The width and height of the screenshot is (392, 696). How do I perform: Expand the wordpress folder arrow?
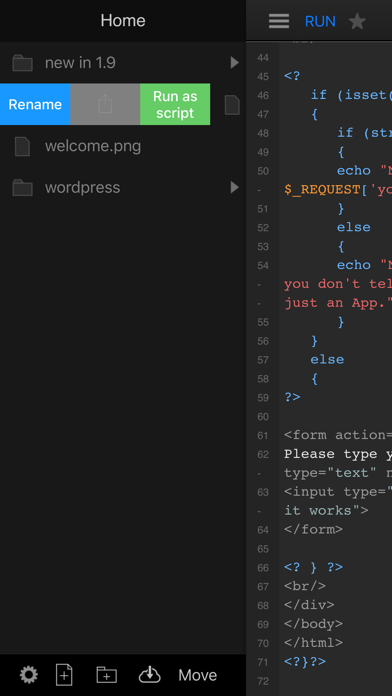pos(234,188)
